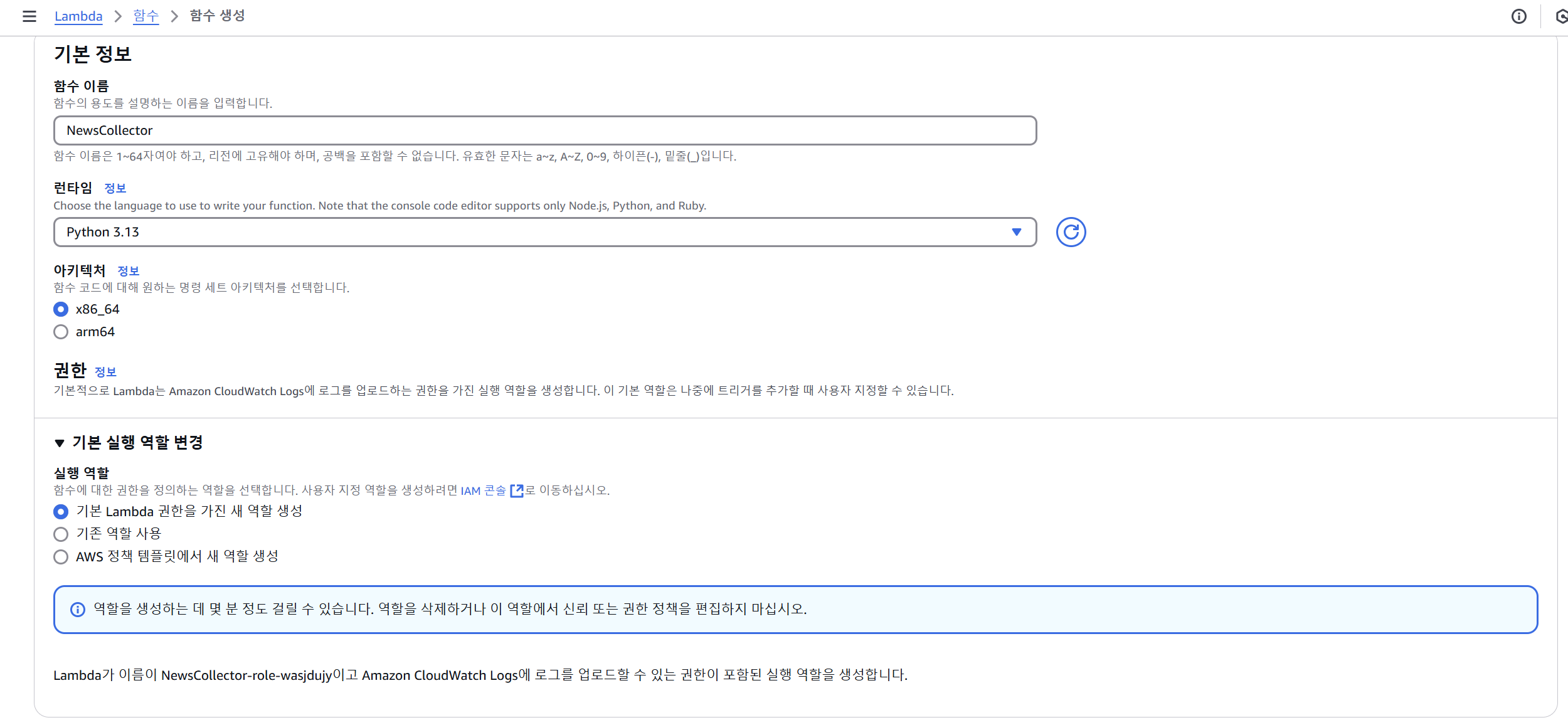Select 기존 역할 사용 radio option
Screen dimensions: 1568x720
pyautogui.click(x=61, y=534)
